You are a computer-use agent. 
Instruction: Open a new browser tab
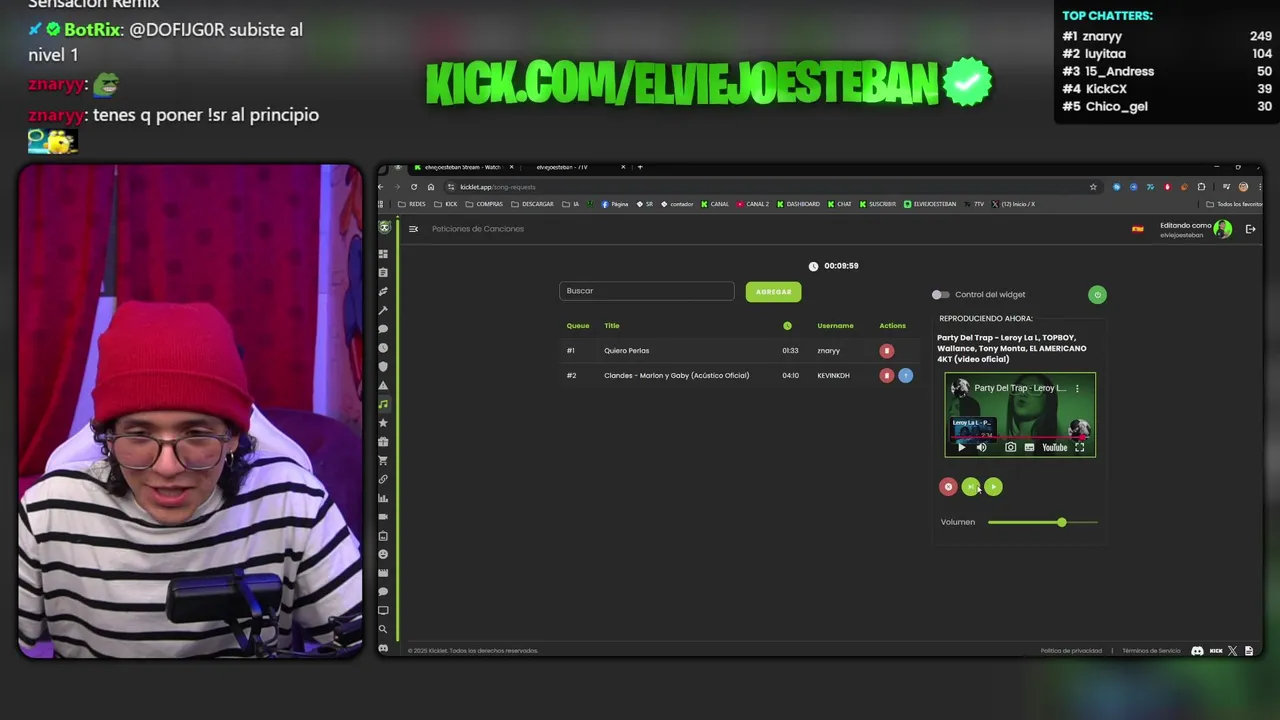[640, 167]
